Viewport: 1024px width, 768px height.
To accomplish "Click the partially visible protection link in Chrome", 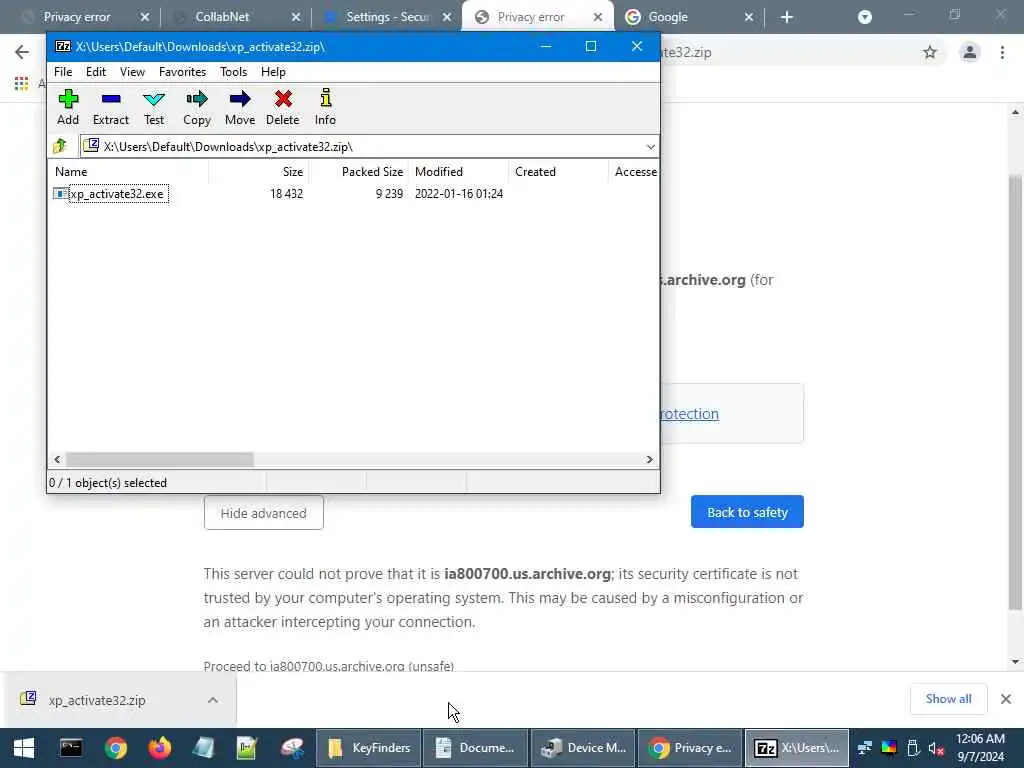I will [x=689, y=414].
